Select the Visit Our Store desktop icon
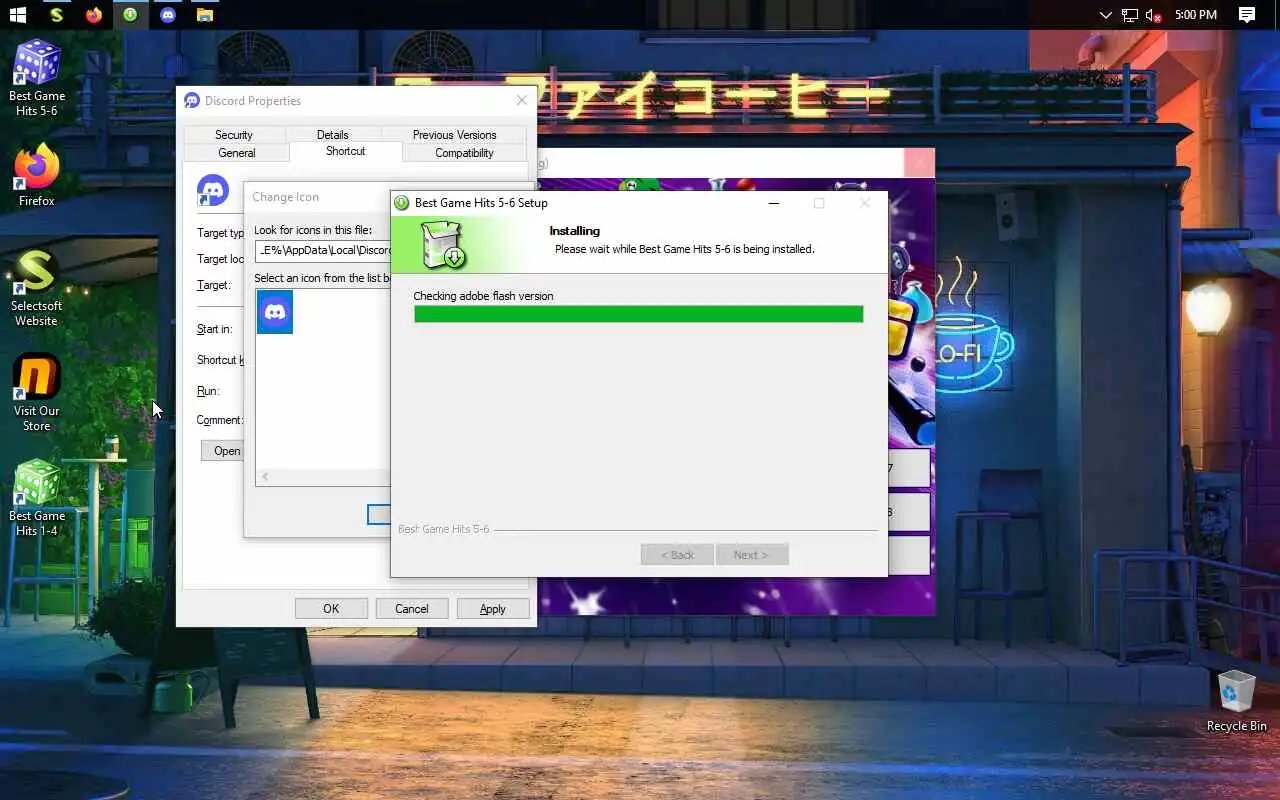Viewport: 1280px width, 800px height. pos(37,394)
